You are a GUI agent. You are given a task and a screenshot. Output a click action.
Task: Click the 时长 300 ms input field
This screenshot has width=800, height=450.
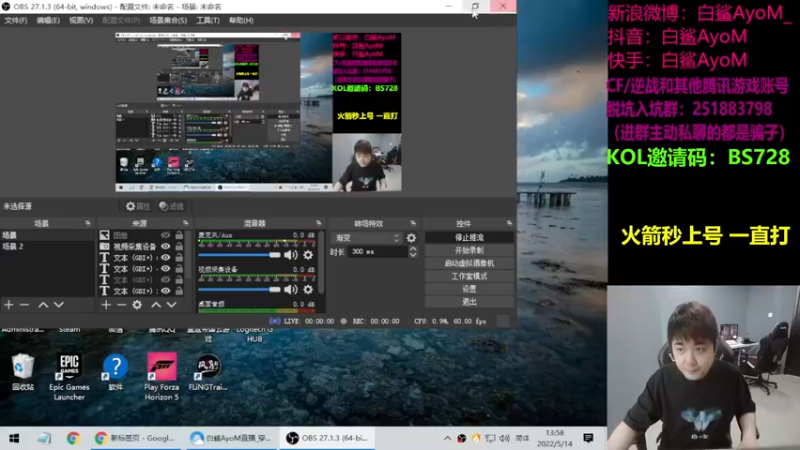pyautogui.click(x=378, y=252)
